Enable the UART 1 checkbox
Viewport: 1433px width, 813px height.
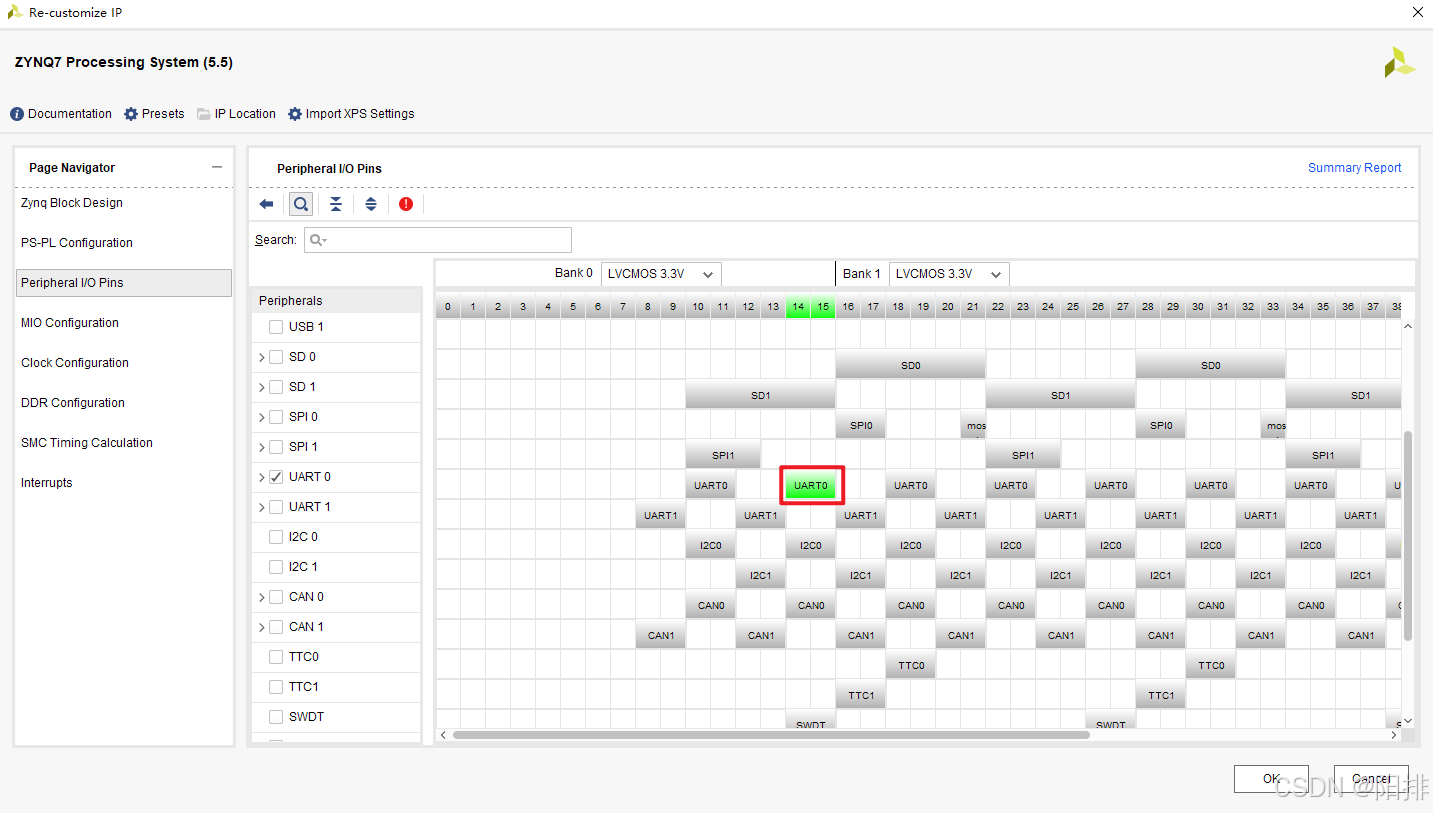276,507
